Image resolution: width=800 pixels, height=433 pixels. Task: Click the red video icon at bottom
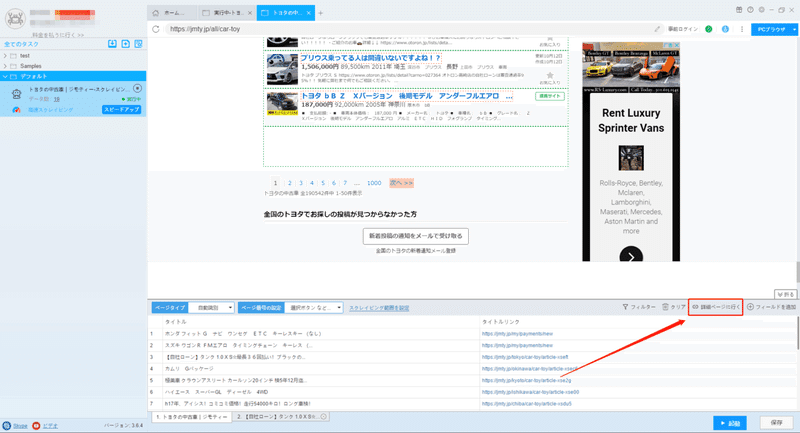[36, 425]
